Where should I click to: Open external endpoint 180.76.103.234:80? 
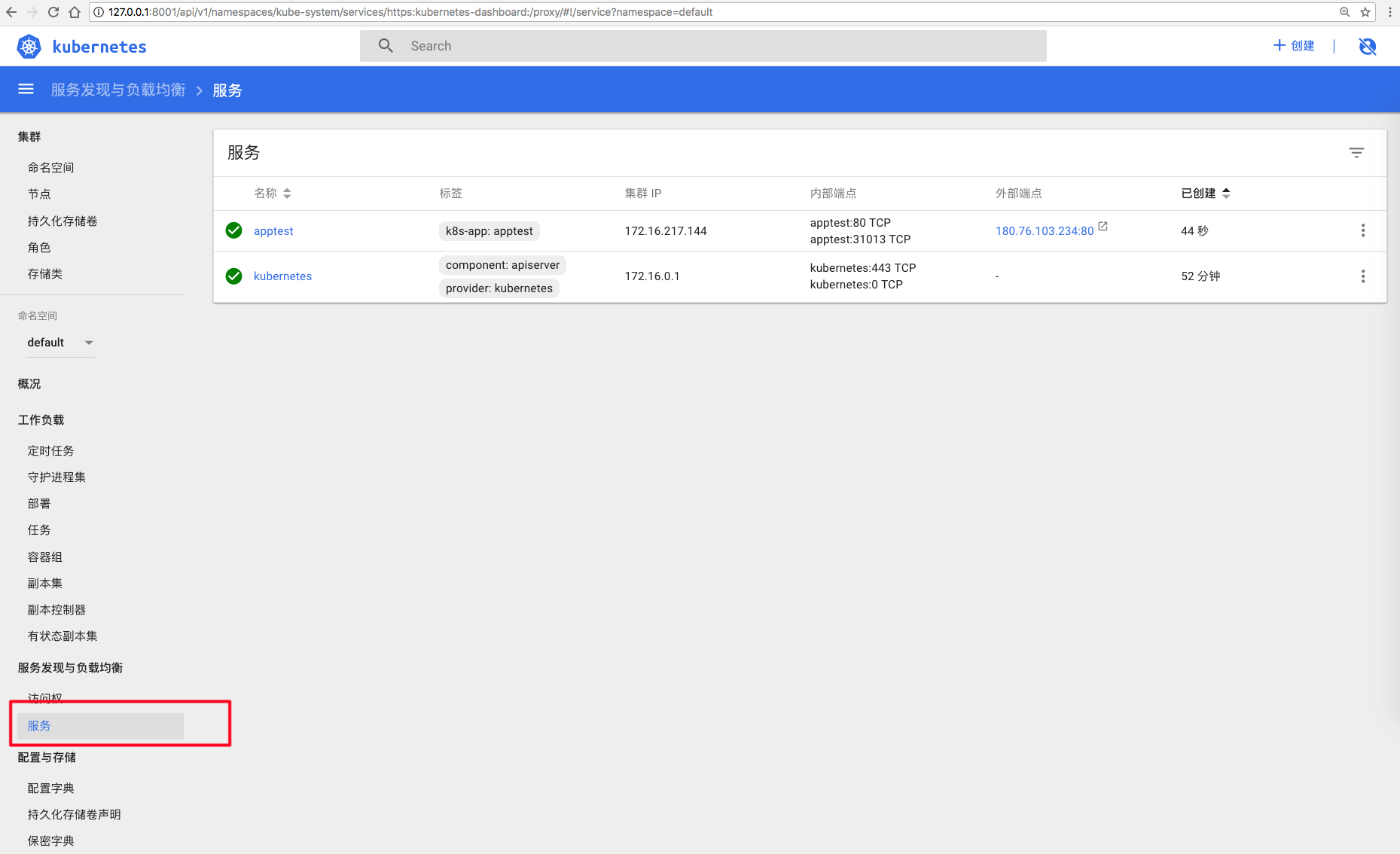(x=1045, y=231)
